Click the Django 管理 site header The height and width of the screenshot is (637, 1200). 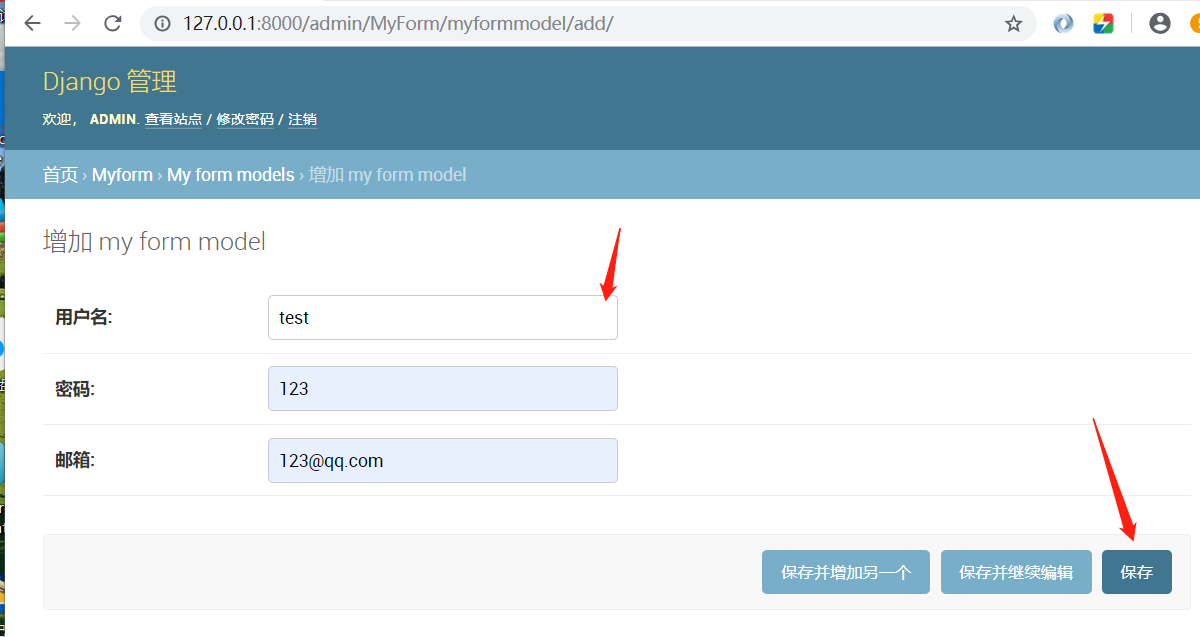click(109, 81)
